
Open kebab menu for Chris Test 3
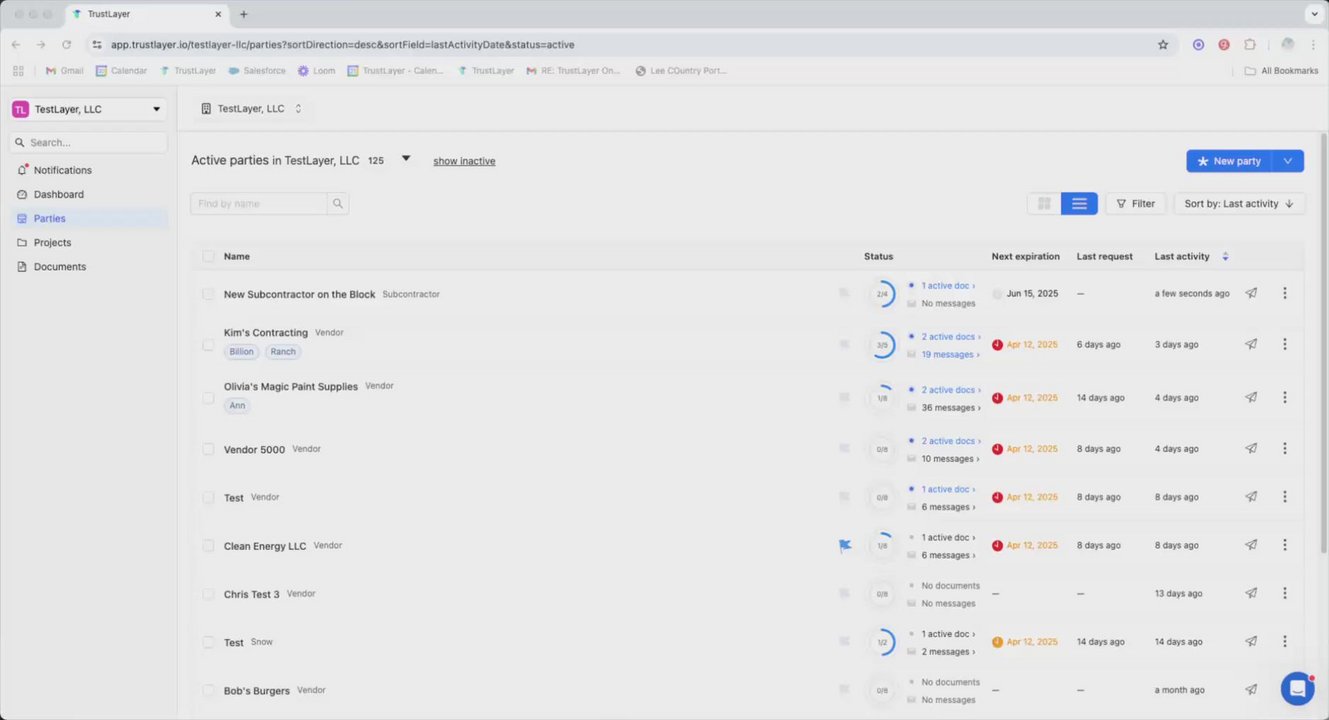coord(1285,593)
